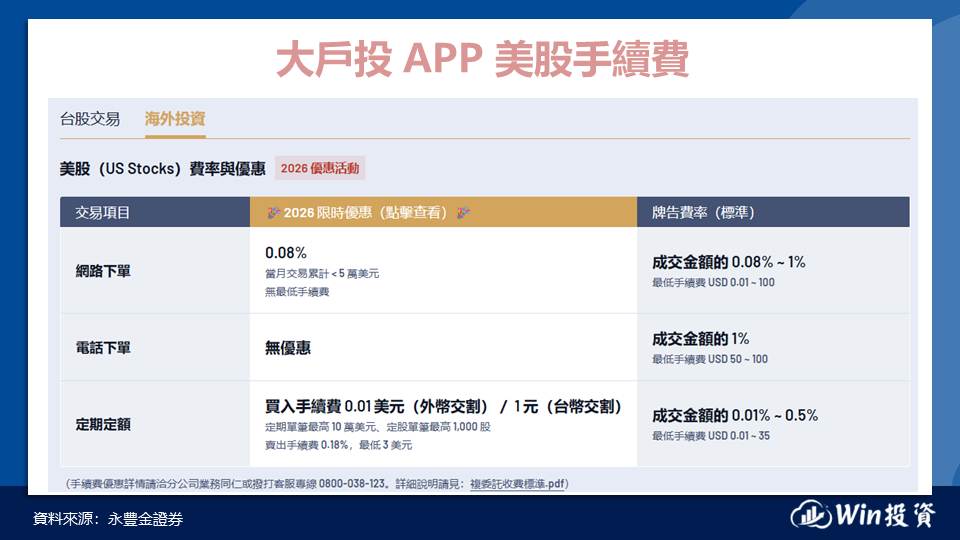Click the 牌告費率（標準） column header

703,212
